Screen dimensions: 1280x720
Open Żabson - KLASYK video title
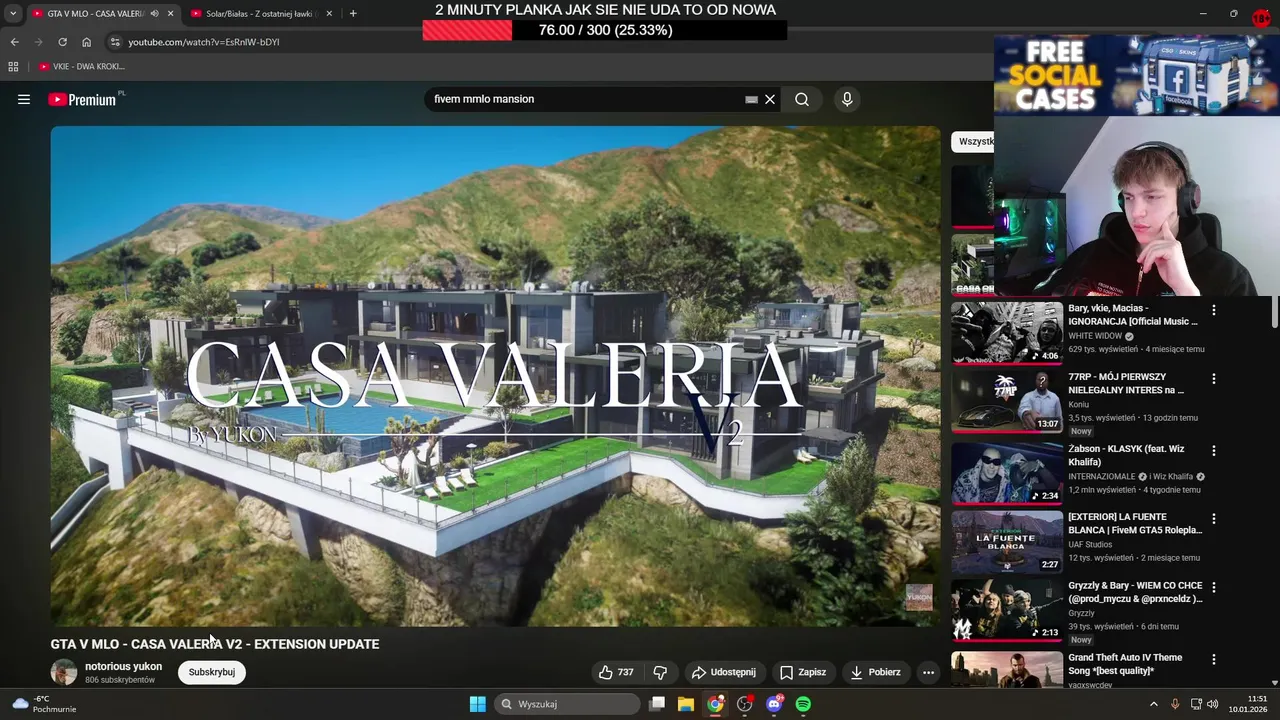[x=1126, y=456]
